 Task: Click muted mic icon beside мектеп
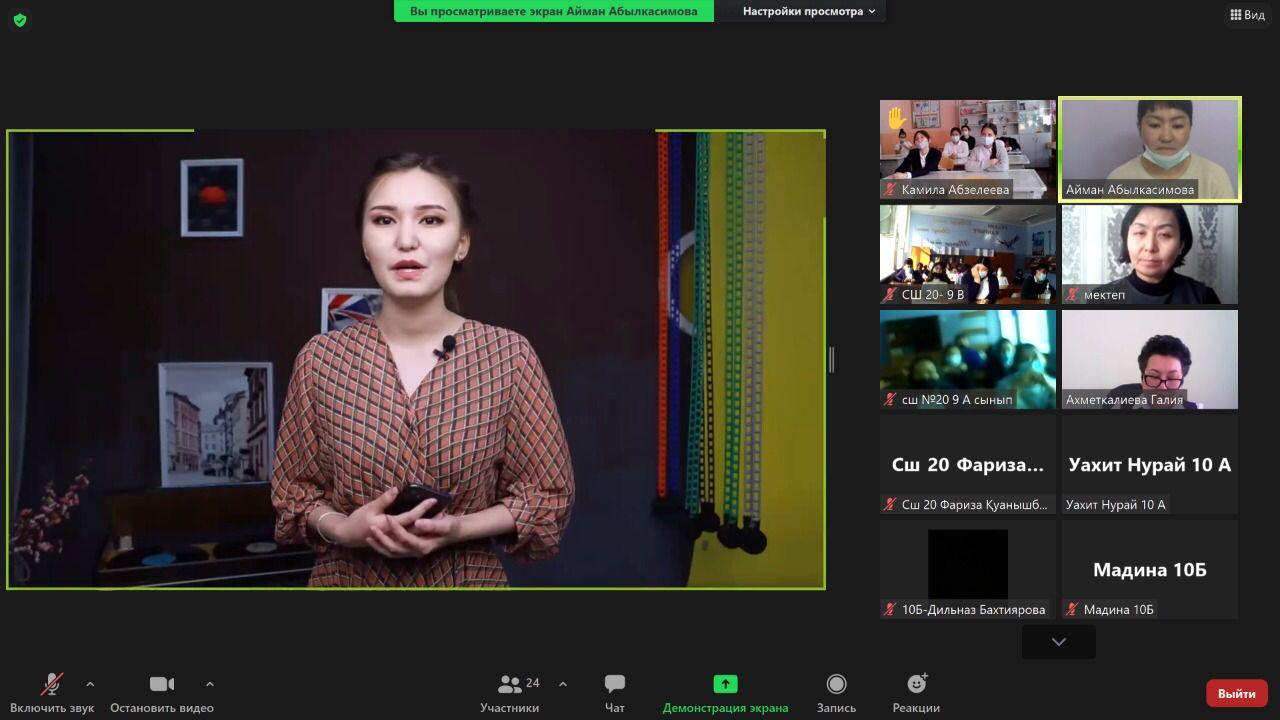[1072, 294]
